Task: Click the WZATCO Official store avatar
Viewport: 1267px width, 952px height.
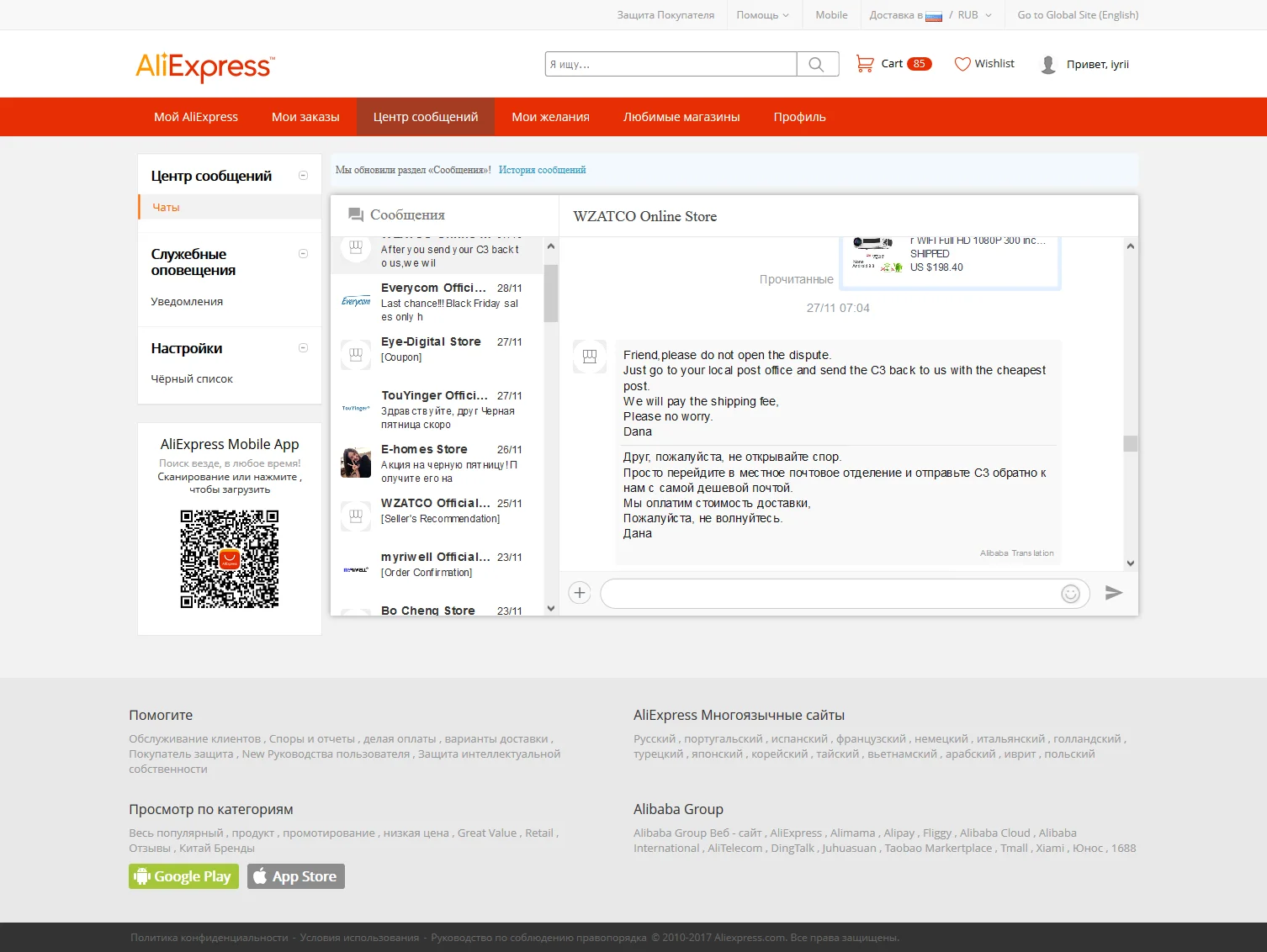Action: 356,516
